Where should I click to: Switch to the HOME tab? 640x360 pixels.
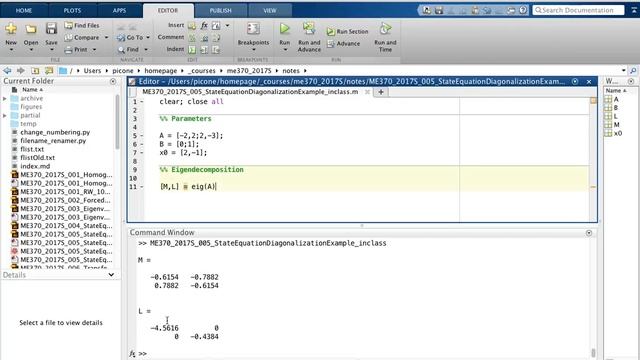[x=24, y=11]
